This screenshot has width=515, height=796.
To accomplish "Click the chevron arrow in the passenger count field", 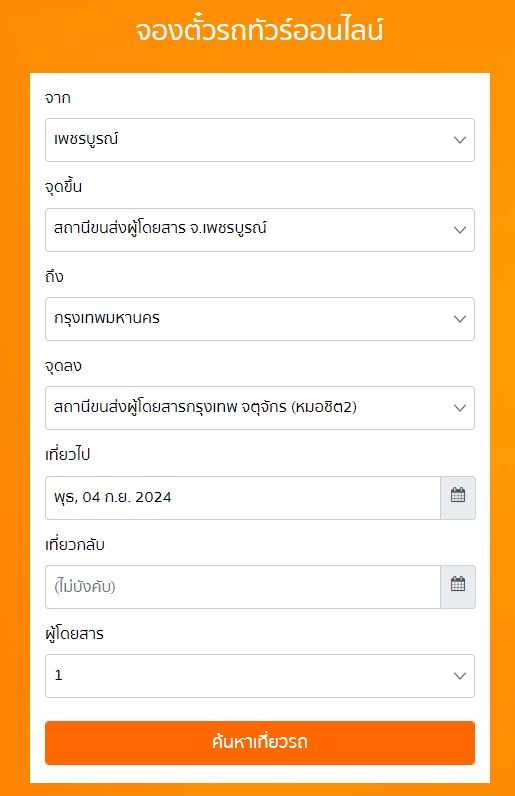I will [460, 676].
